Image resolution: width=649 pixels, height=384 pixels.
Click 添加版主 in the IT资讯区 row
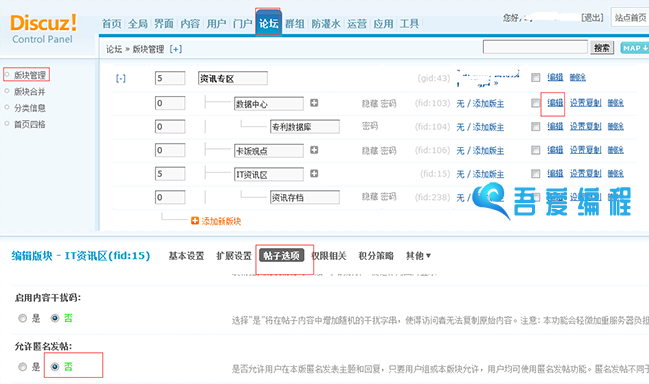[488, 174]
